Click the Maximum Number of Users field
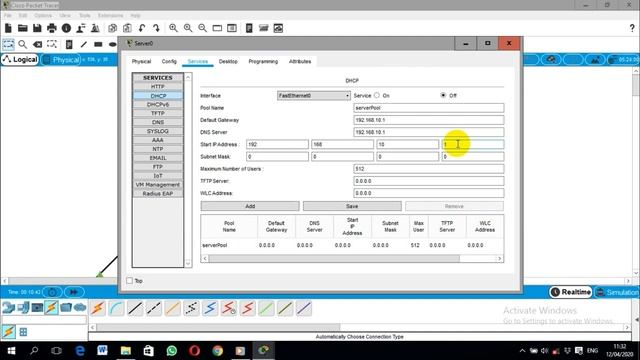Screen dimensions: 640x360 [x=429, y=169]
